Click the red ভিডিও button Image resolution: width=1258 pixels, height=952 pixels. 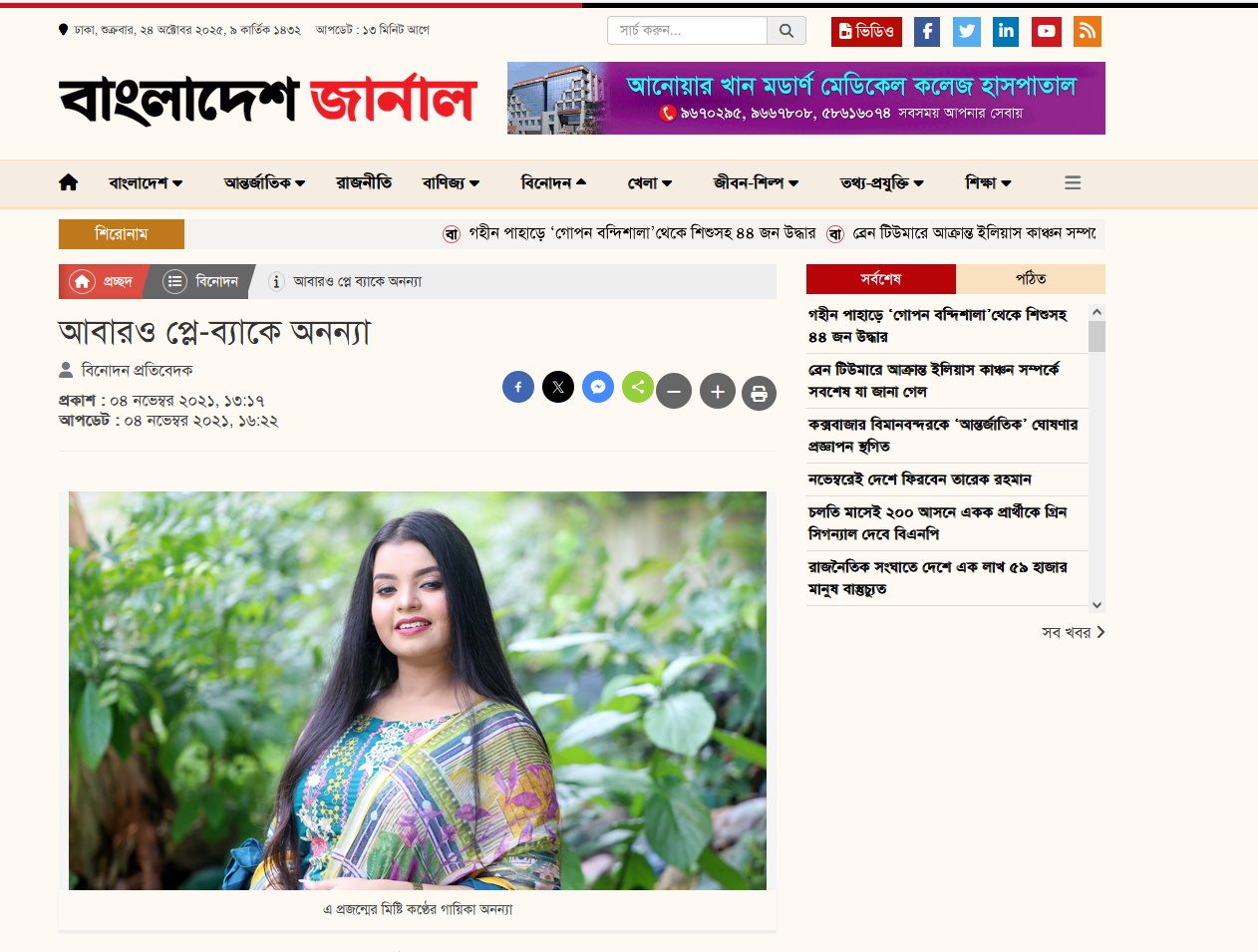[866, 32]
